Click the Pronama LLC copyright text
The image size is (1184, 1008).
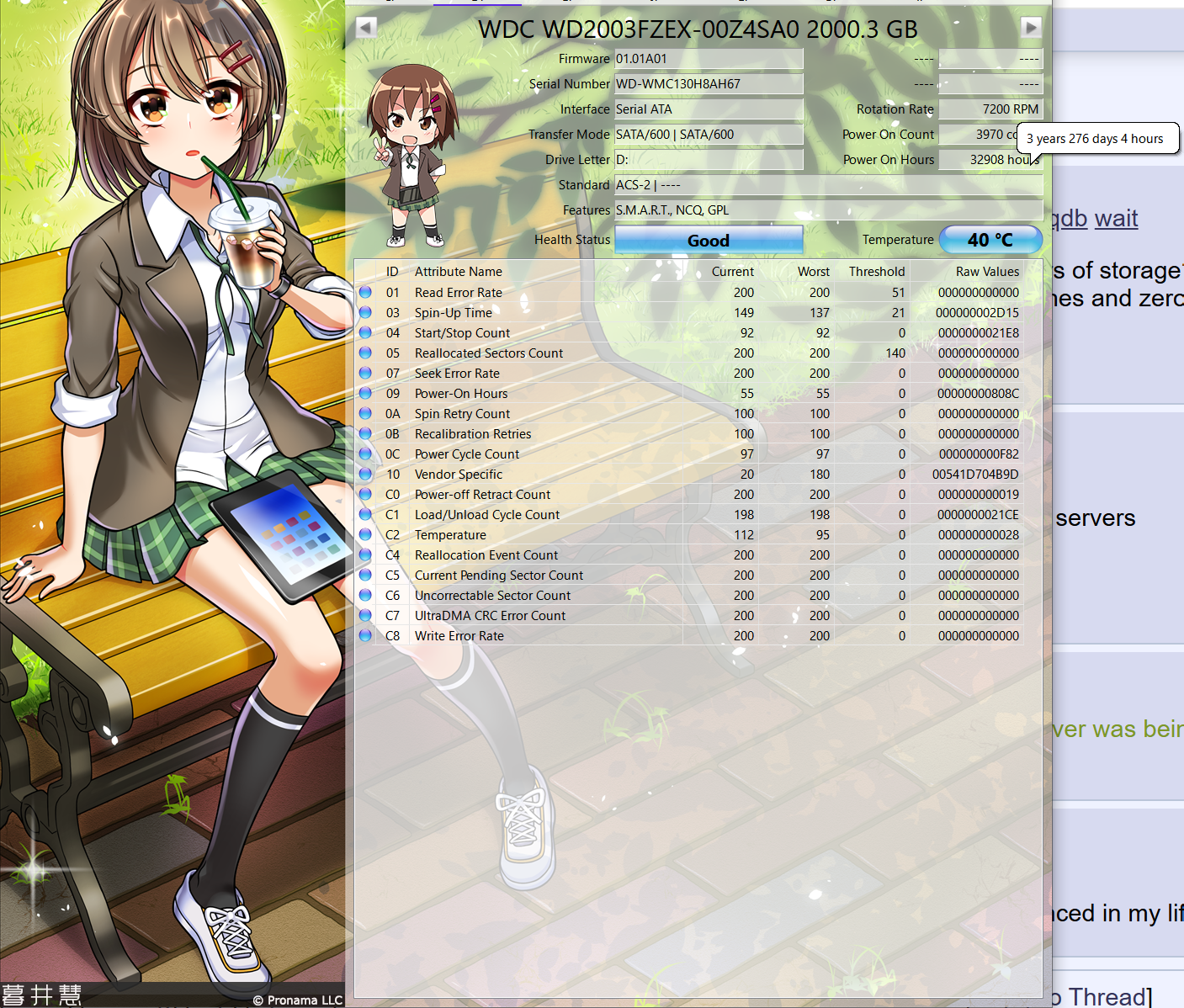pos(298,1000)
